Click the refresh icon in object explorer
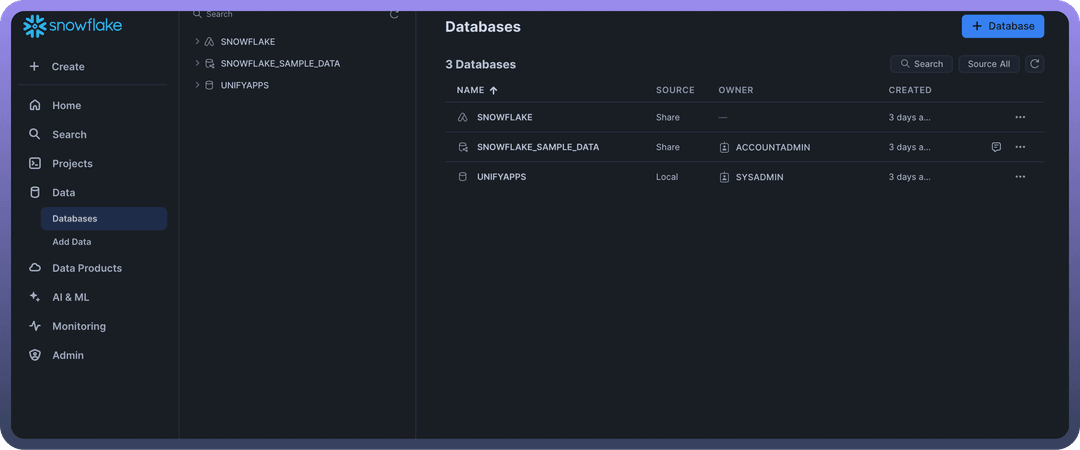The image size is (1080, 450). click(x=394, y=14)
